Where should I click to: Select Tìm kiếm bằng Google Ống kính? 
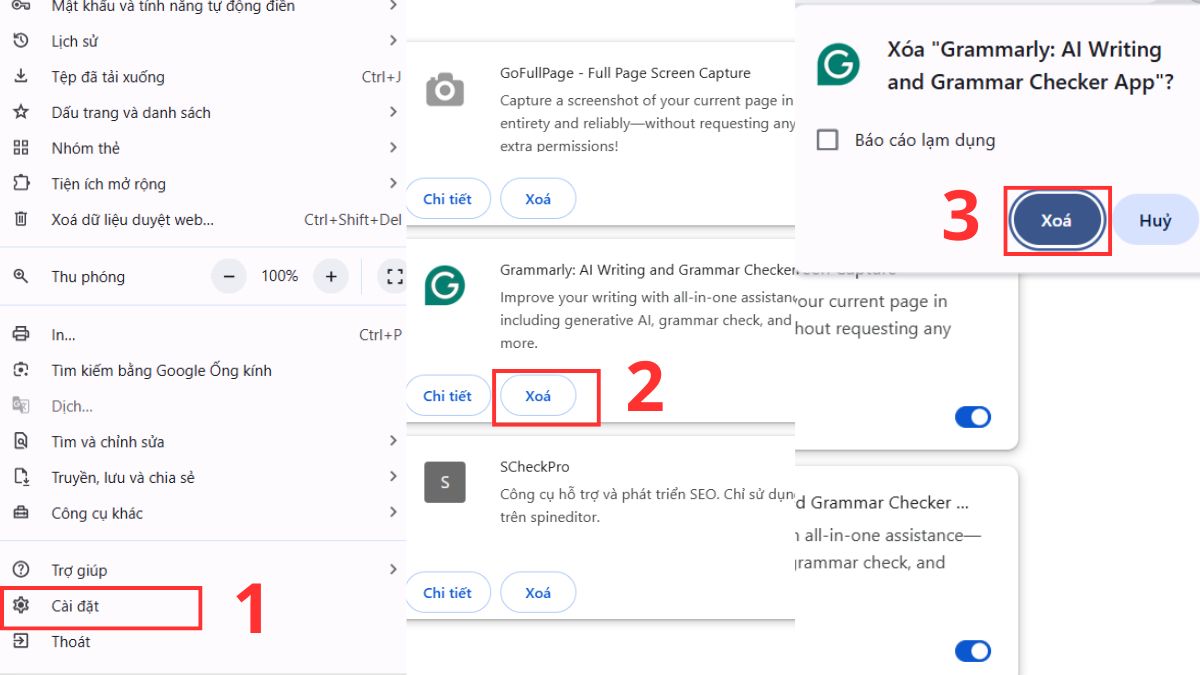click(203, 370)
